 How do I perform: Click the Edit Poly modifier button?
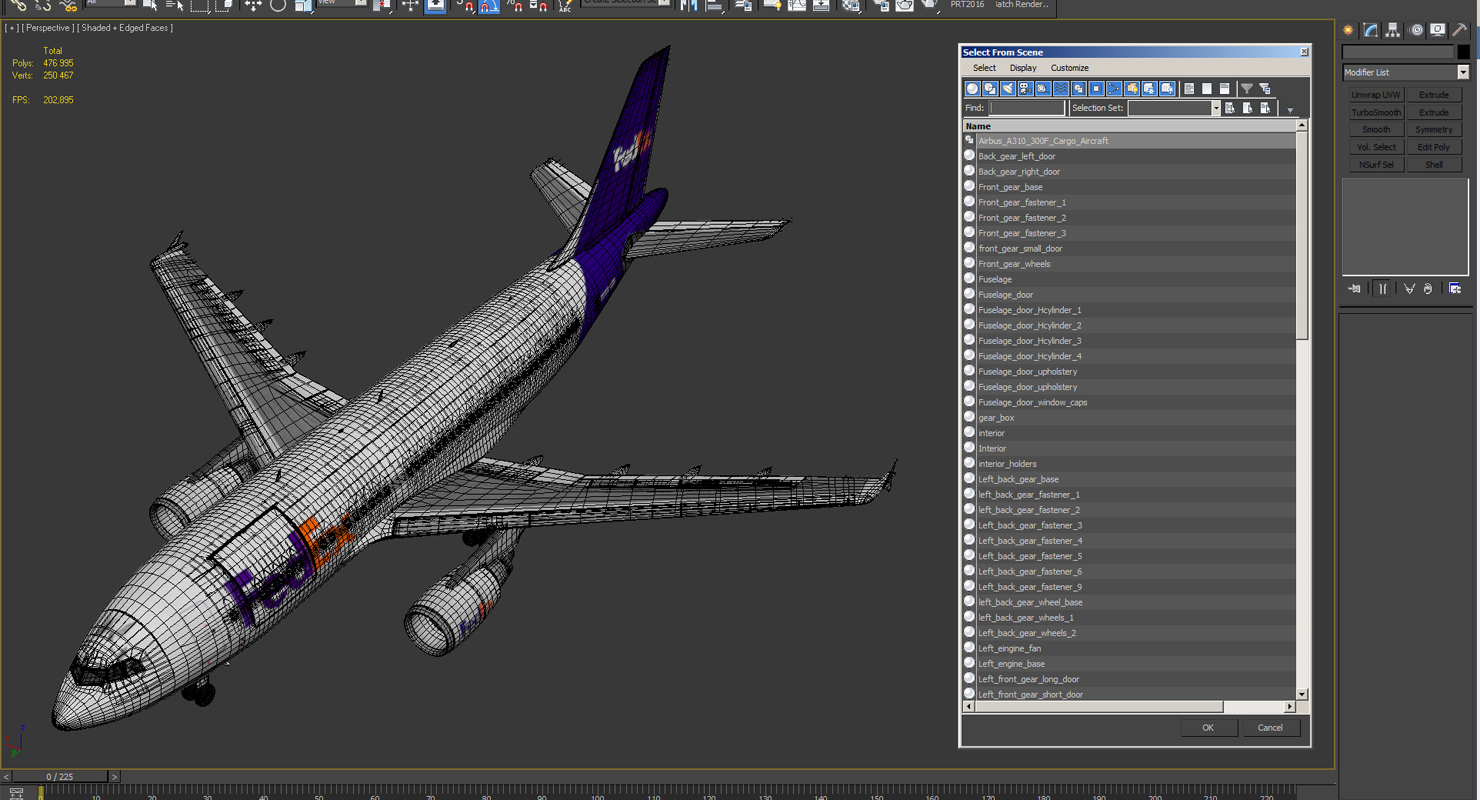1434,147
